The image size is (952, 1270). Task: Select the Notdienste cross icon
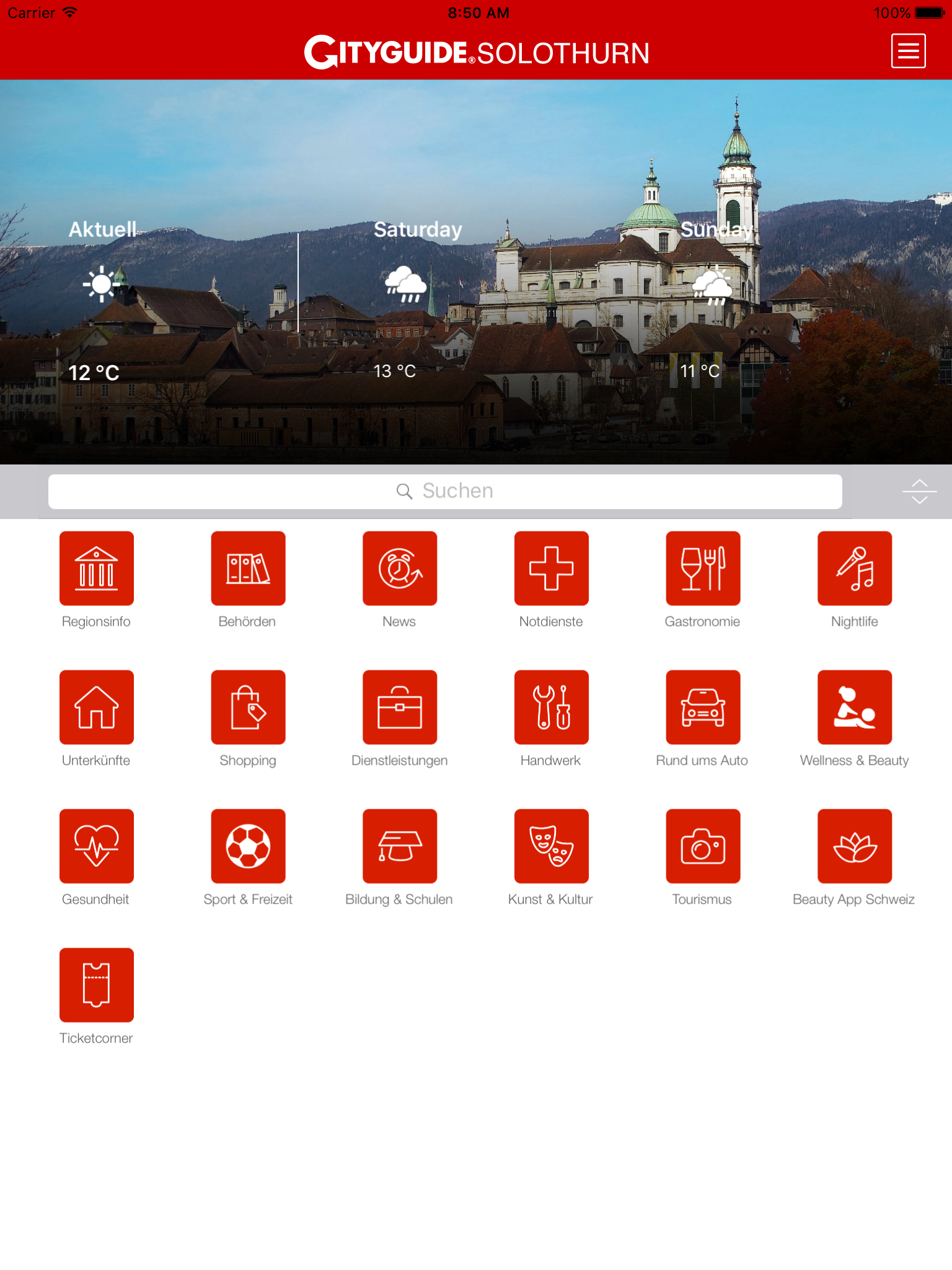click(551, 568)
